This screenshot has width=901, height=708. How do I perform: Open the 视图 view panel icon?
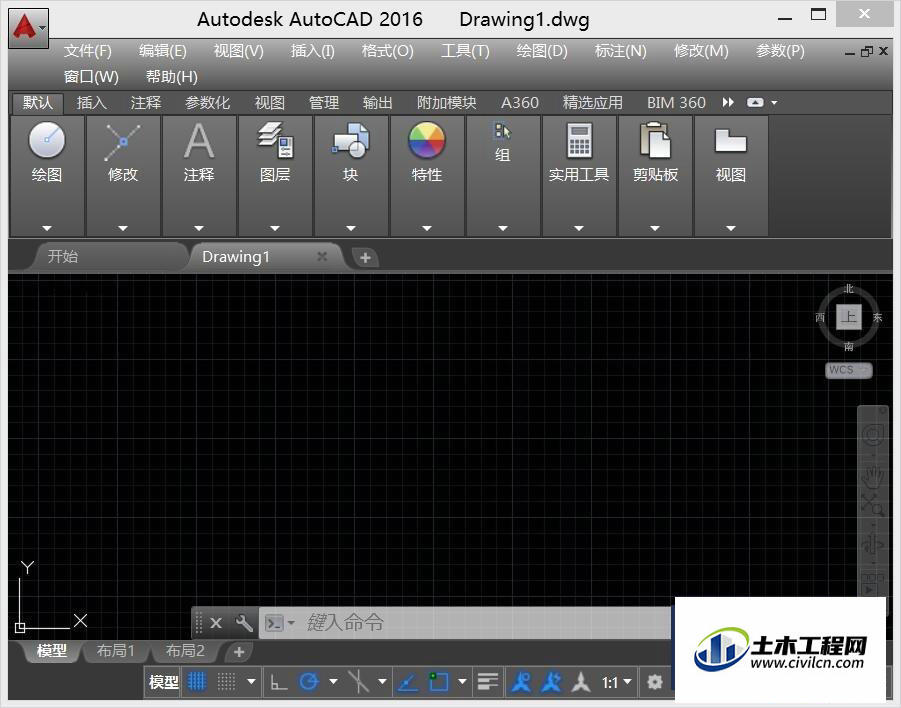click(730, 141)
